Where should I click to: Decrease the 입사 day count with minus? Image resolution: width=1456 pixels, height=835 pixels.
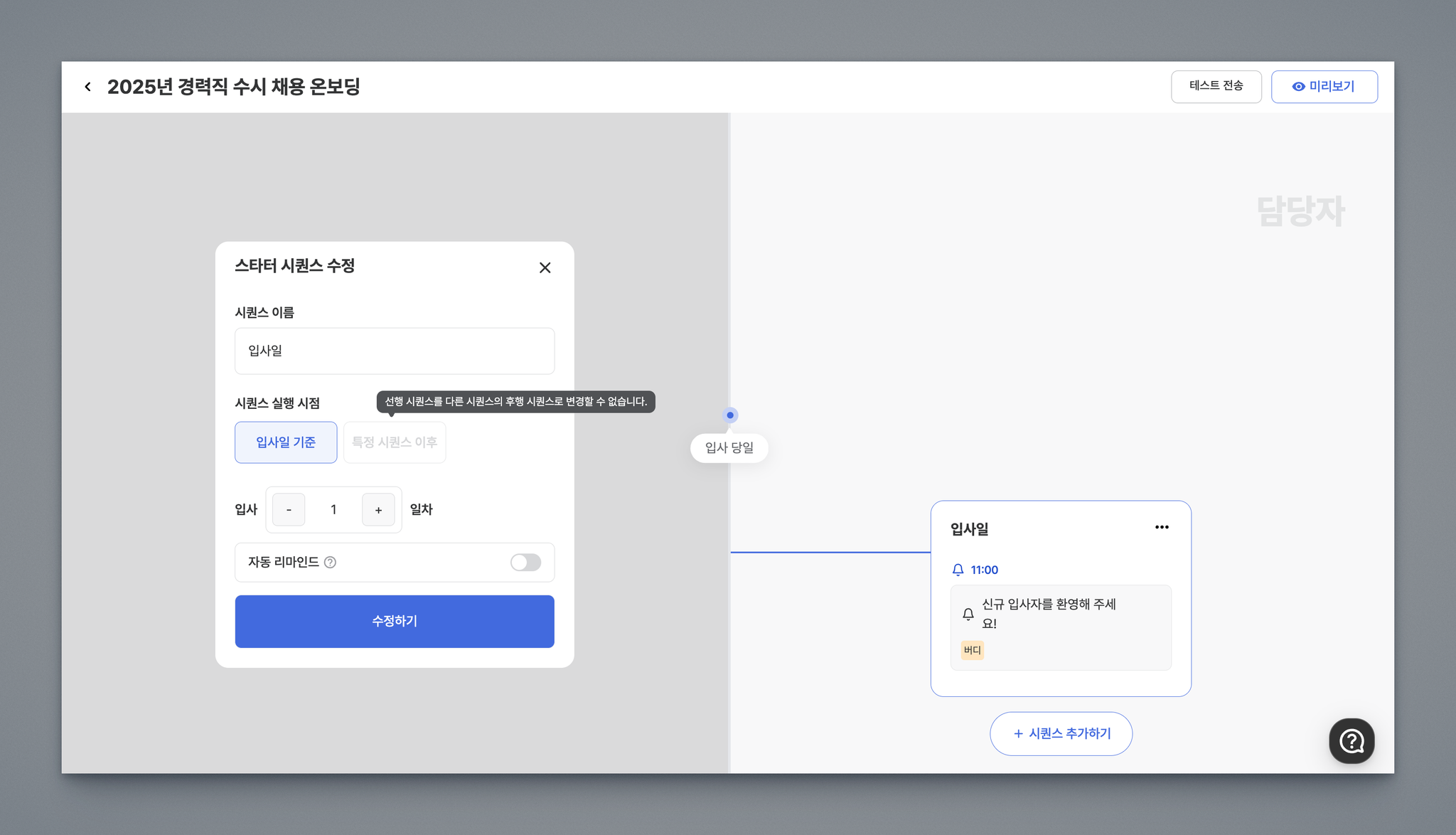(x=289, y=510)
